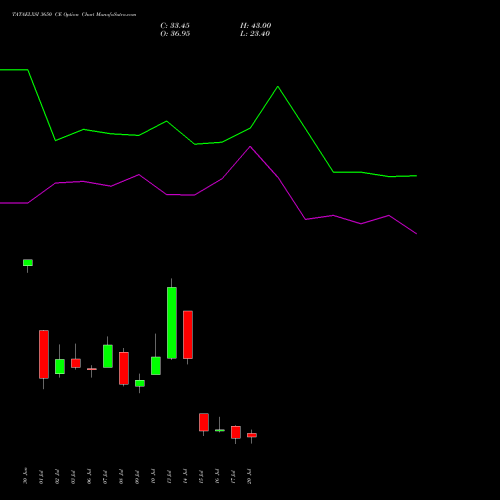Click the 01 Jul date axis label
The image size is (500, 500).
click(41, 477)
